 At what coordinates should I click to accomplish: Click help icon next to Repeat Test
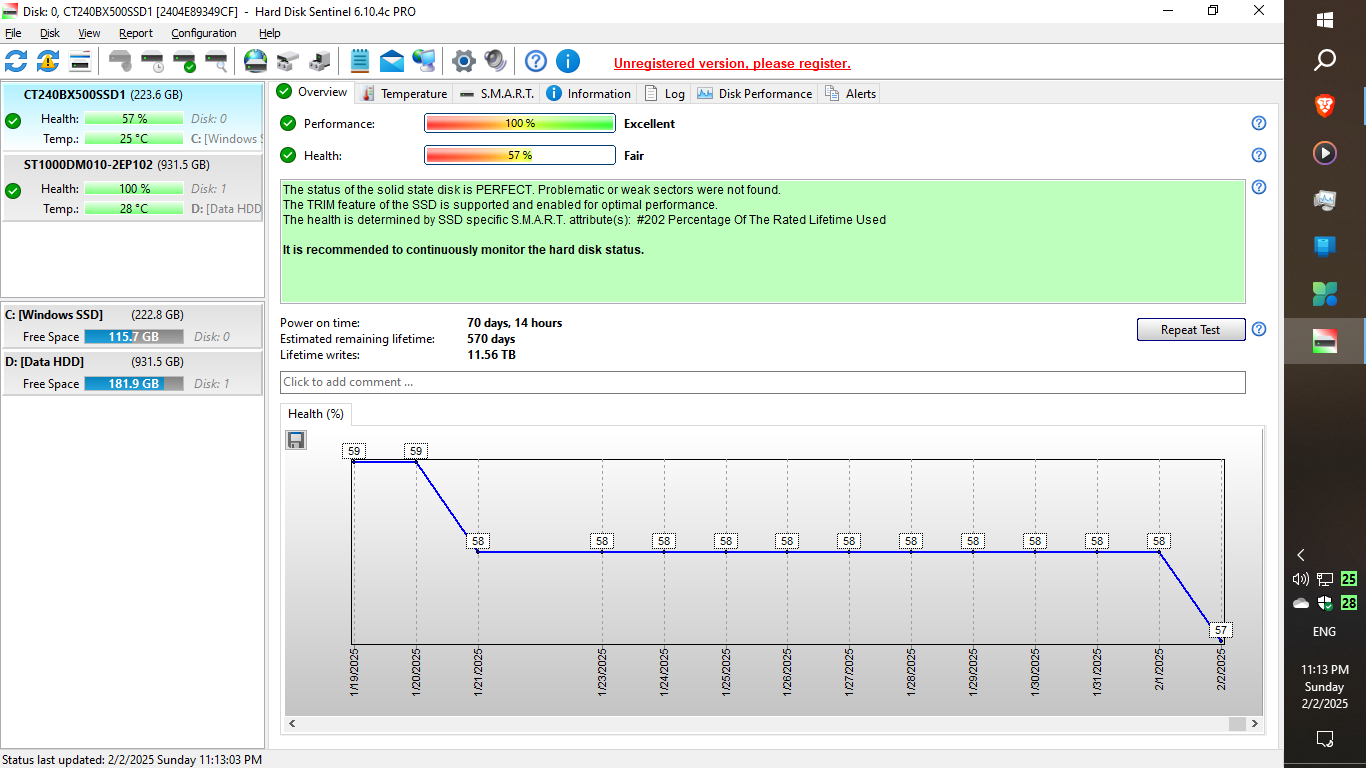click(1259, 329)
